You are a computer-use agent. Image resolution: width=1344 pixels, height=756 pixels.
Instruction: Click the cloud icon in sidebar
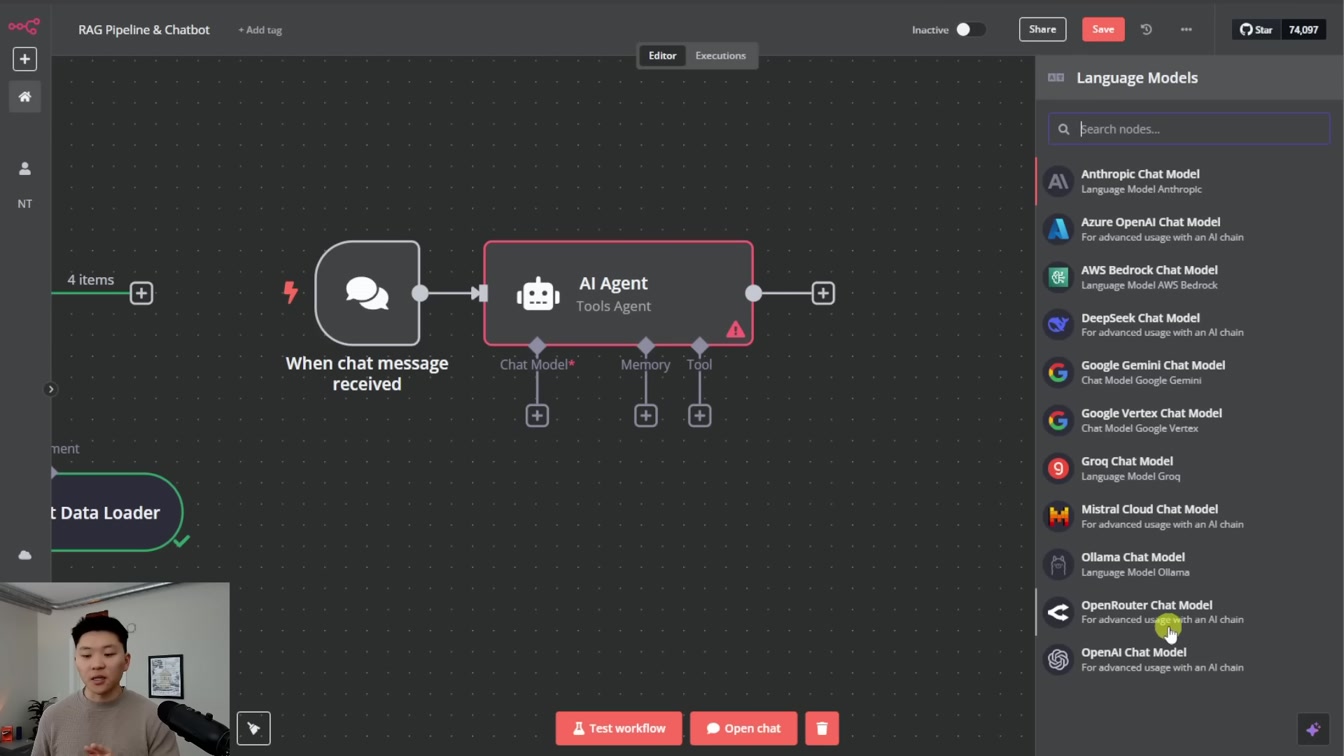[25, 555]
